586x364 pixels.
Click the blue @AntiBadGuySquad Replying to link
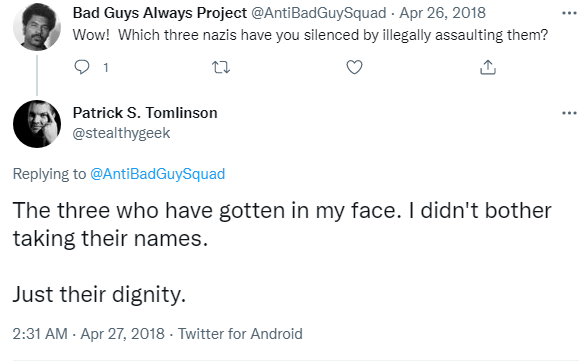tap(157, 174)
